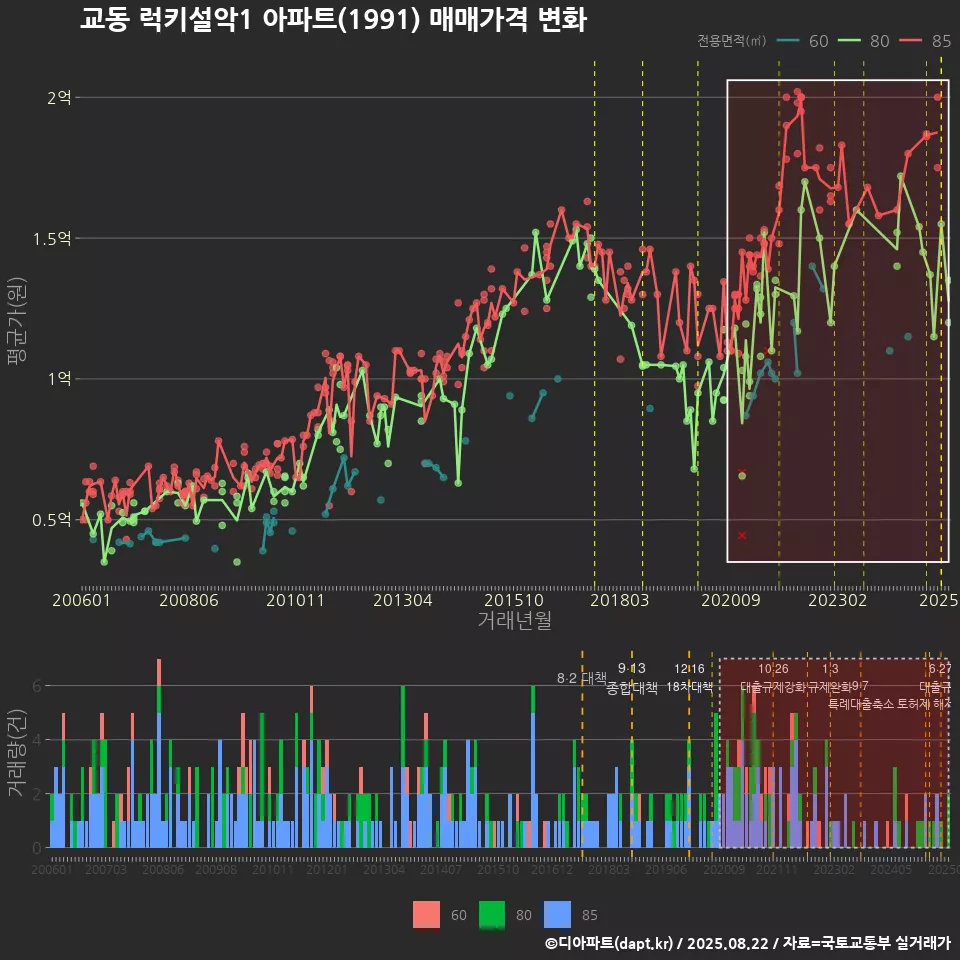960x960 pixels.
Task: Click the 202009 price chart x-axis label
Action: click(x=730, y=600)
